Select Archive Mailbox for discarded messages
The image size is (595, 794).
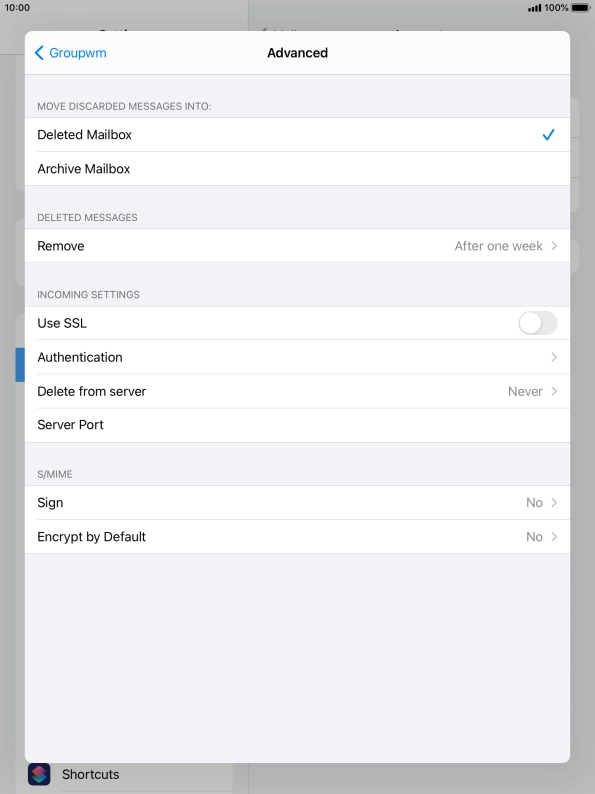(x=297, y=169)
